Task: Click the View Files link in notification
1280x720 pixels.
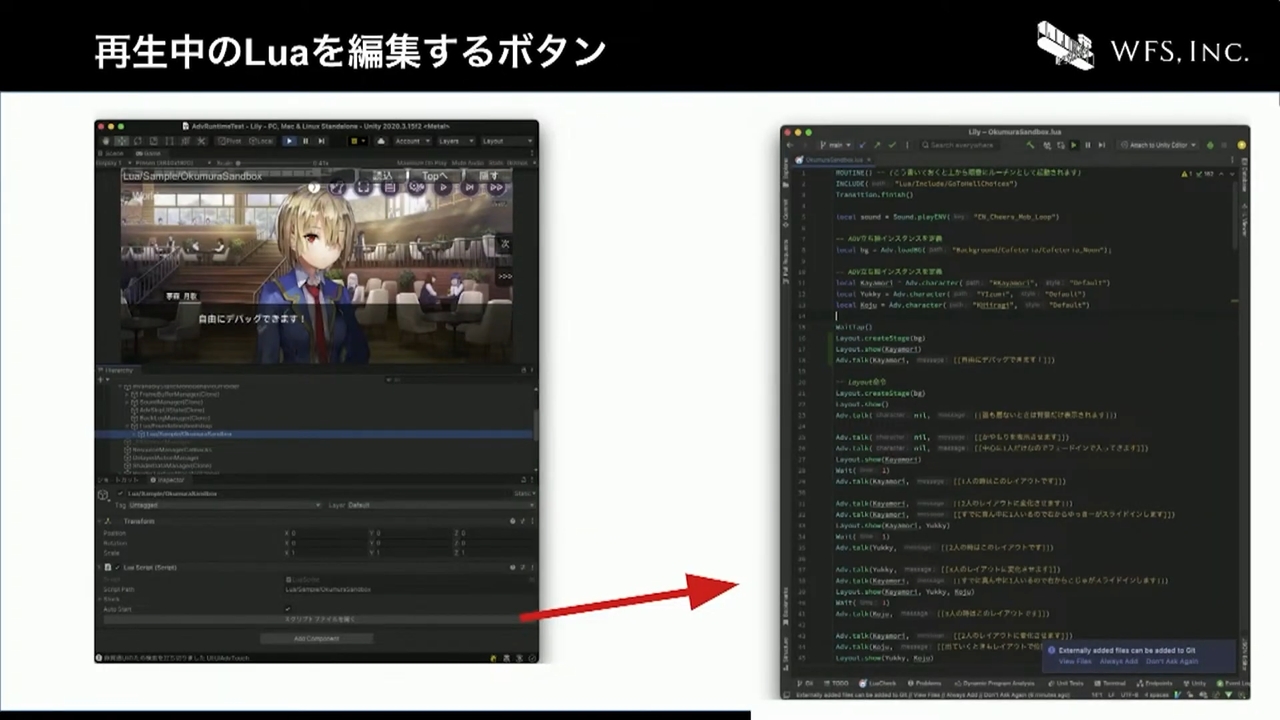Action: (1075, 661)
